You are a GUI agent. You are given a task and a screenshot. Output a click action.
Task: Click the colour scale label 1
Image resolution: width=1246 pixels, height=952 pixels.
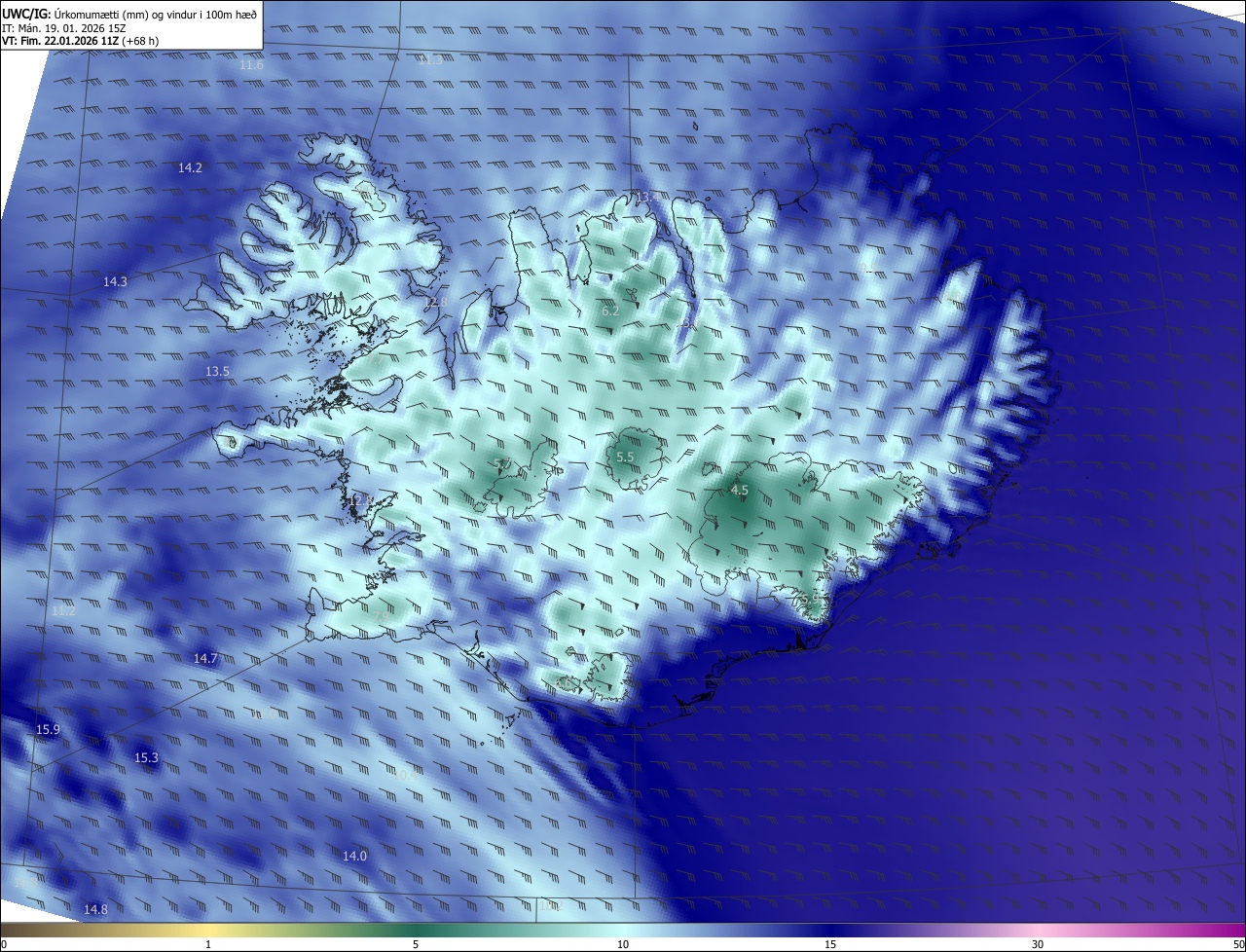pyautogui.click(x=208, y=944)
